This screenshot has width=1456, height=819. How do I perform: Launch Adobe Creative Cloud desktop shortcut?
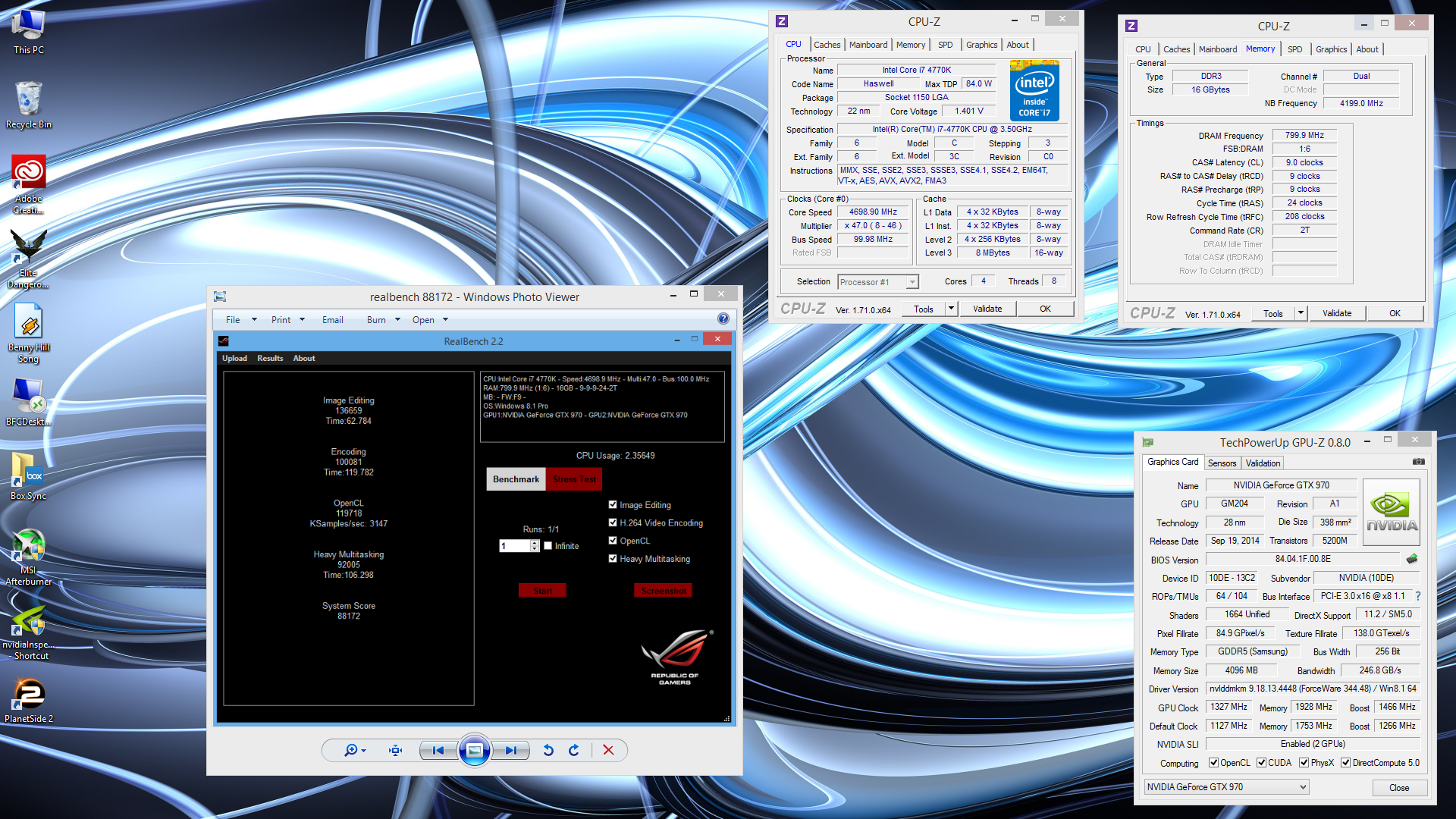click(29, 184)
